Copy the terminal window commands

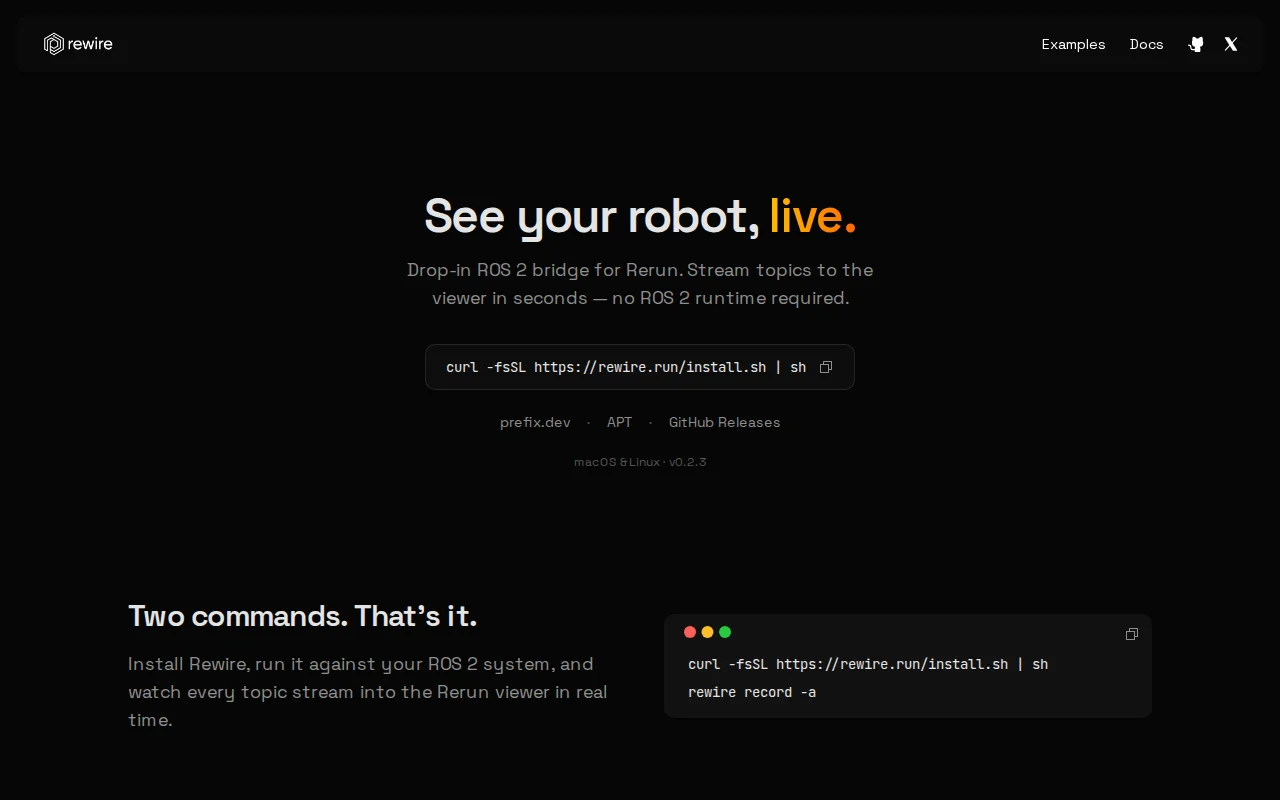point(1132,634)
